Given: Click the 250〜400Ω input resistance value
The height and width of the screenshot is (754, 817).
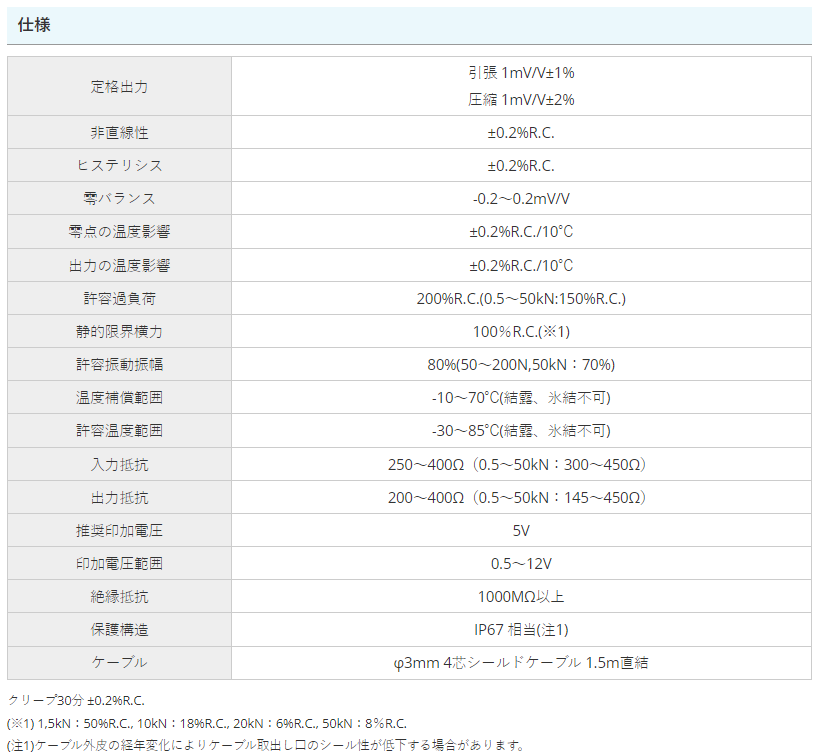Looking at the screenshot, I should click(517, 464).
